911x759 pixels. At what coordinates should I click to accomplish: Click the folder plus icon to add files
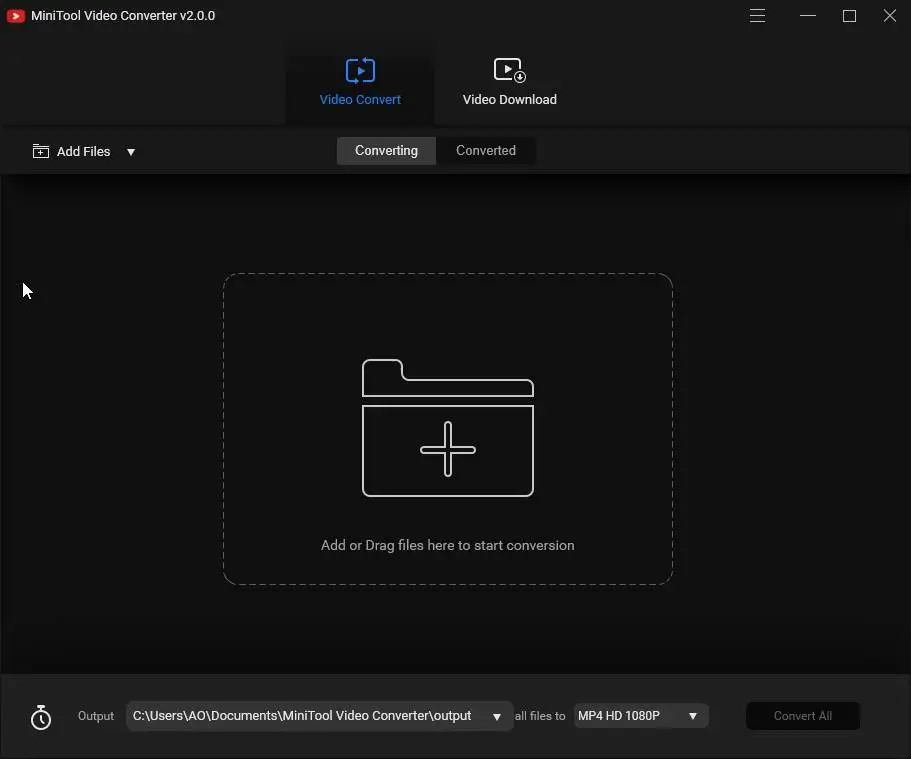pos(447,428)
